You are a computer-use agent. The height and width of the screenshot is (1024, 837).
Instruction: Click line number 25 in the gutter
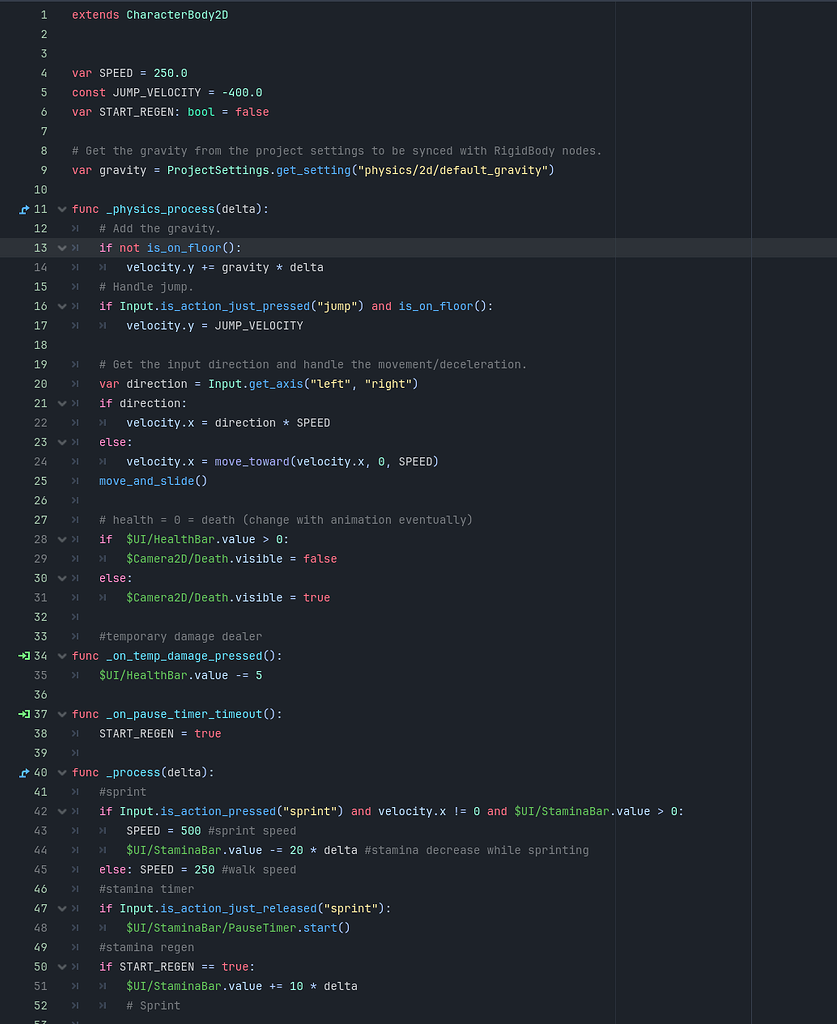pyautogui.click(x=40, y=481)
